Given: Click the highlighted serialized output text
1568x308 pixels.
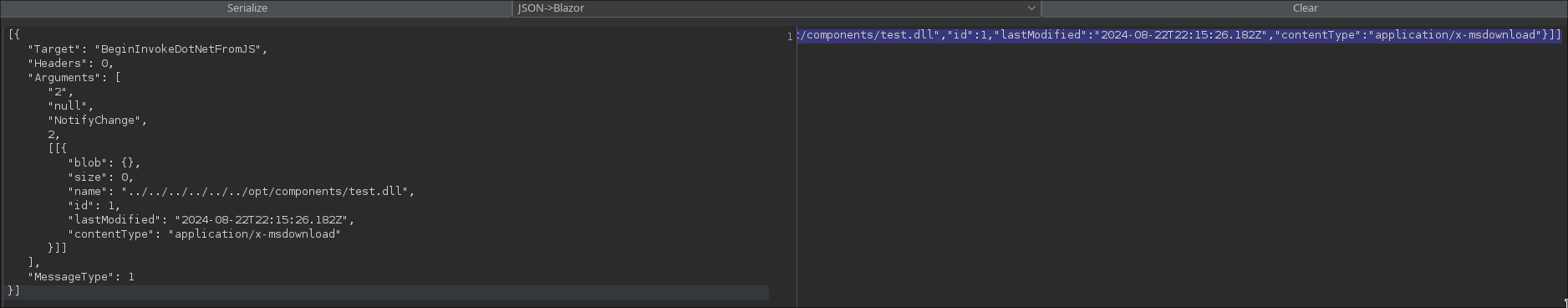Looking at the screenshot, I should [x=1179, y=35].
